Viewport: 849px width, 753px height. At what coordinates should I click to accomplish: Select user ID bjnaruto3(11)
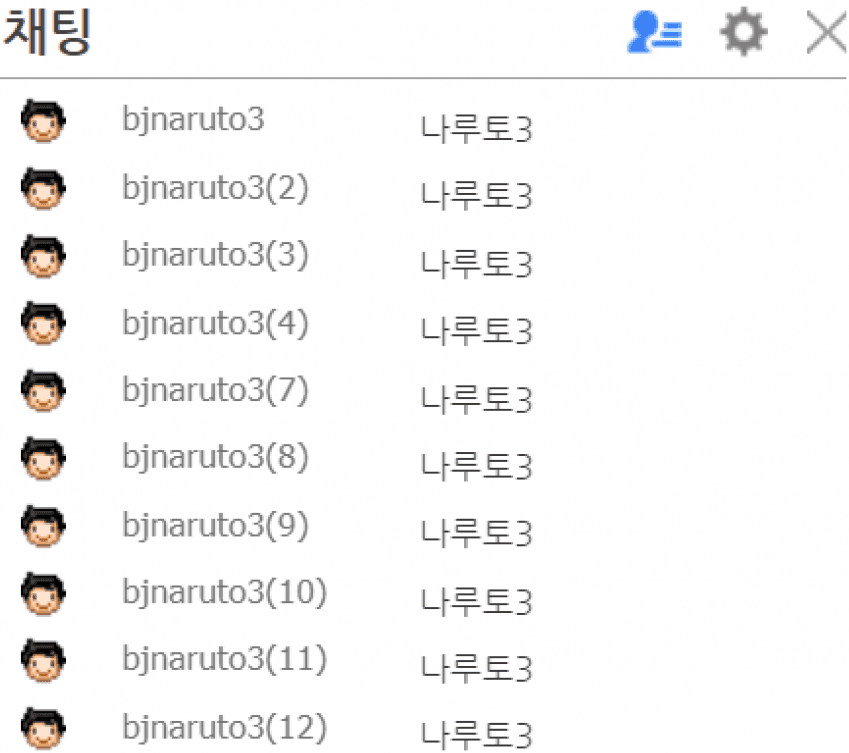pos(225,660)
